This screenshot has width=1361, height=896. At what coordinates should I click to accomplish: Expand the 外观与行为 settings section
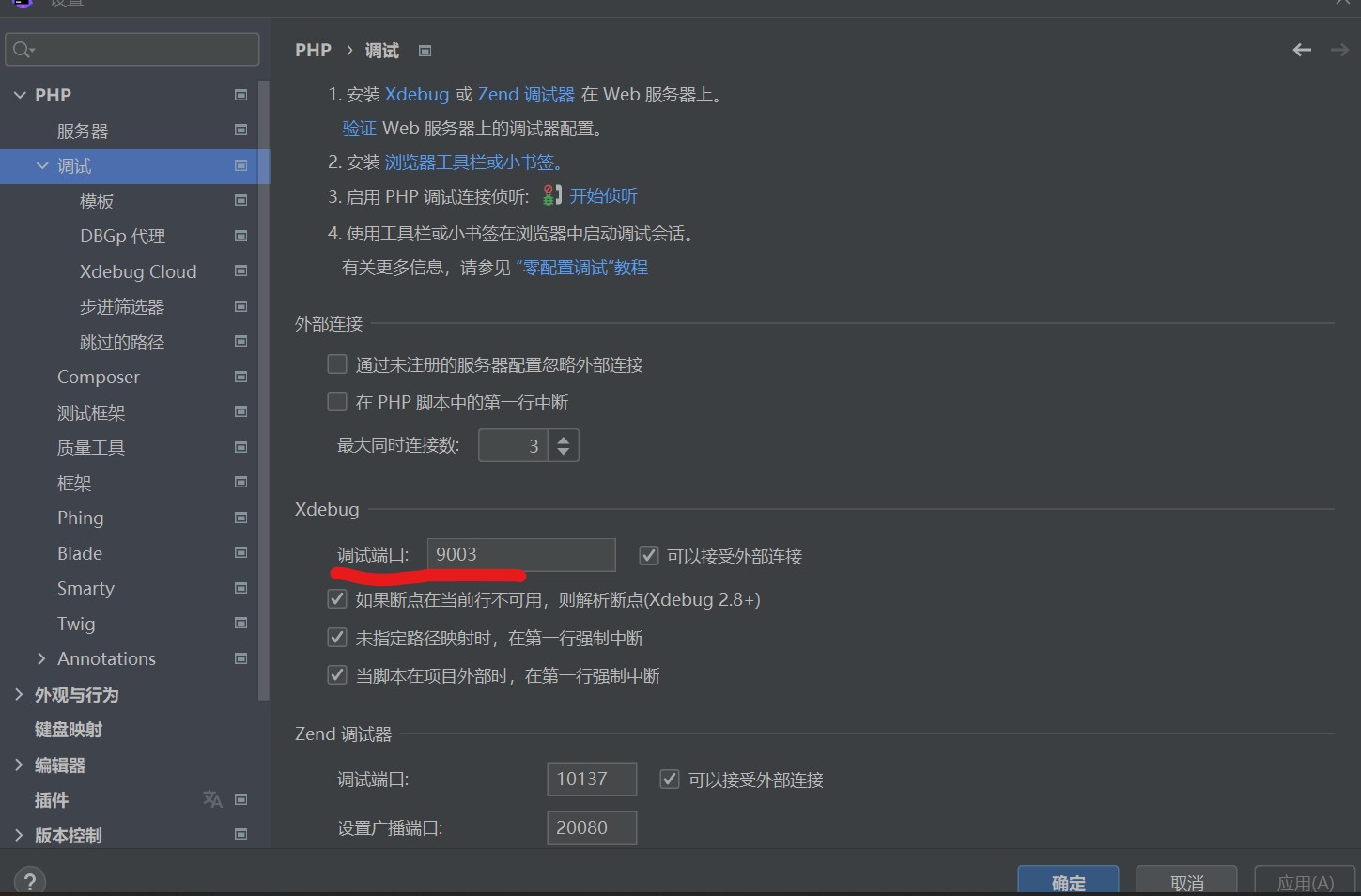click(x=19, y=694)
